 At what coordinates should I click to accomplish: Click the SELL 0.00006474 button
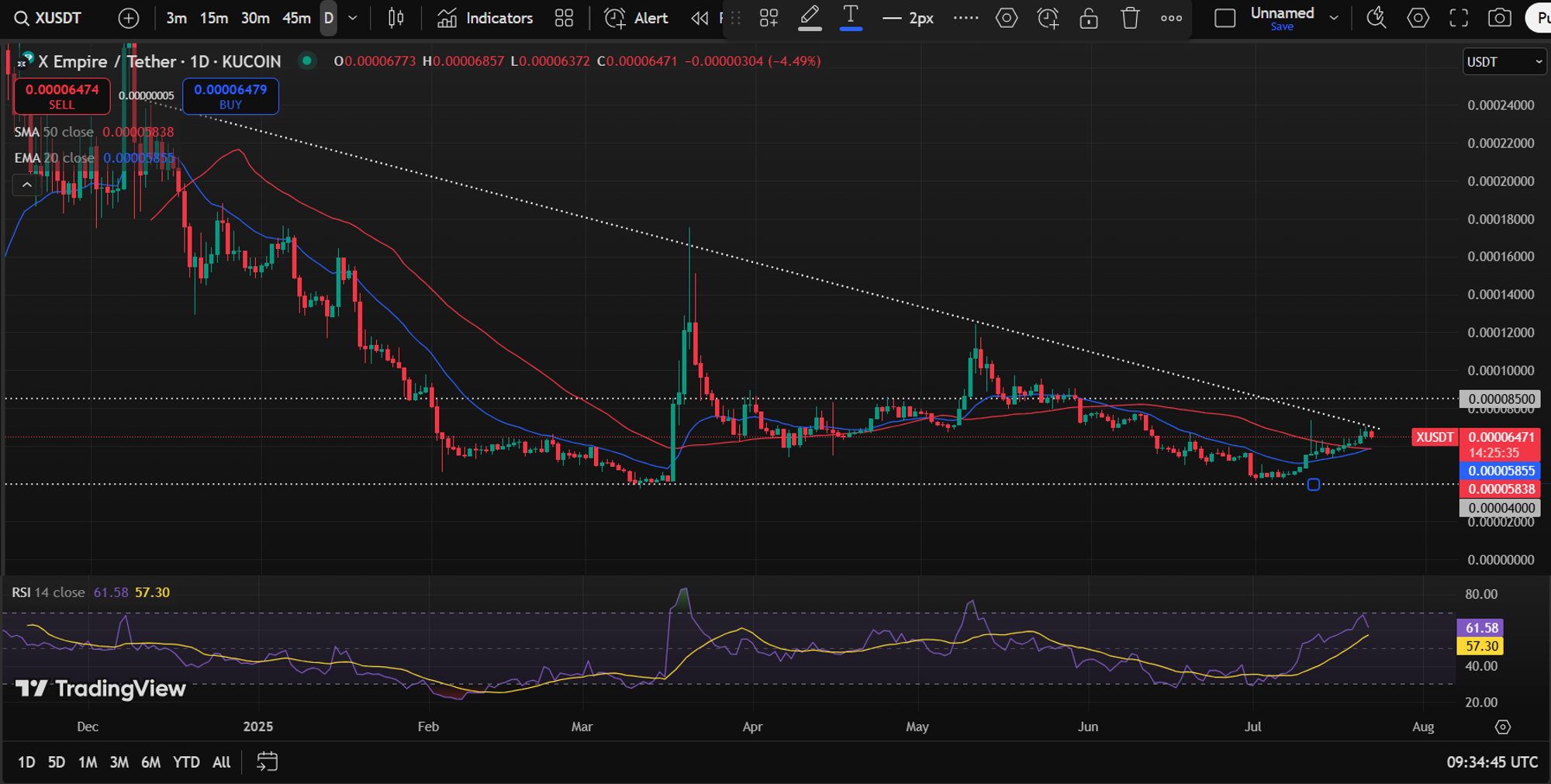point(62,97)
